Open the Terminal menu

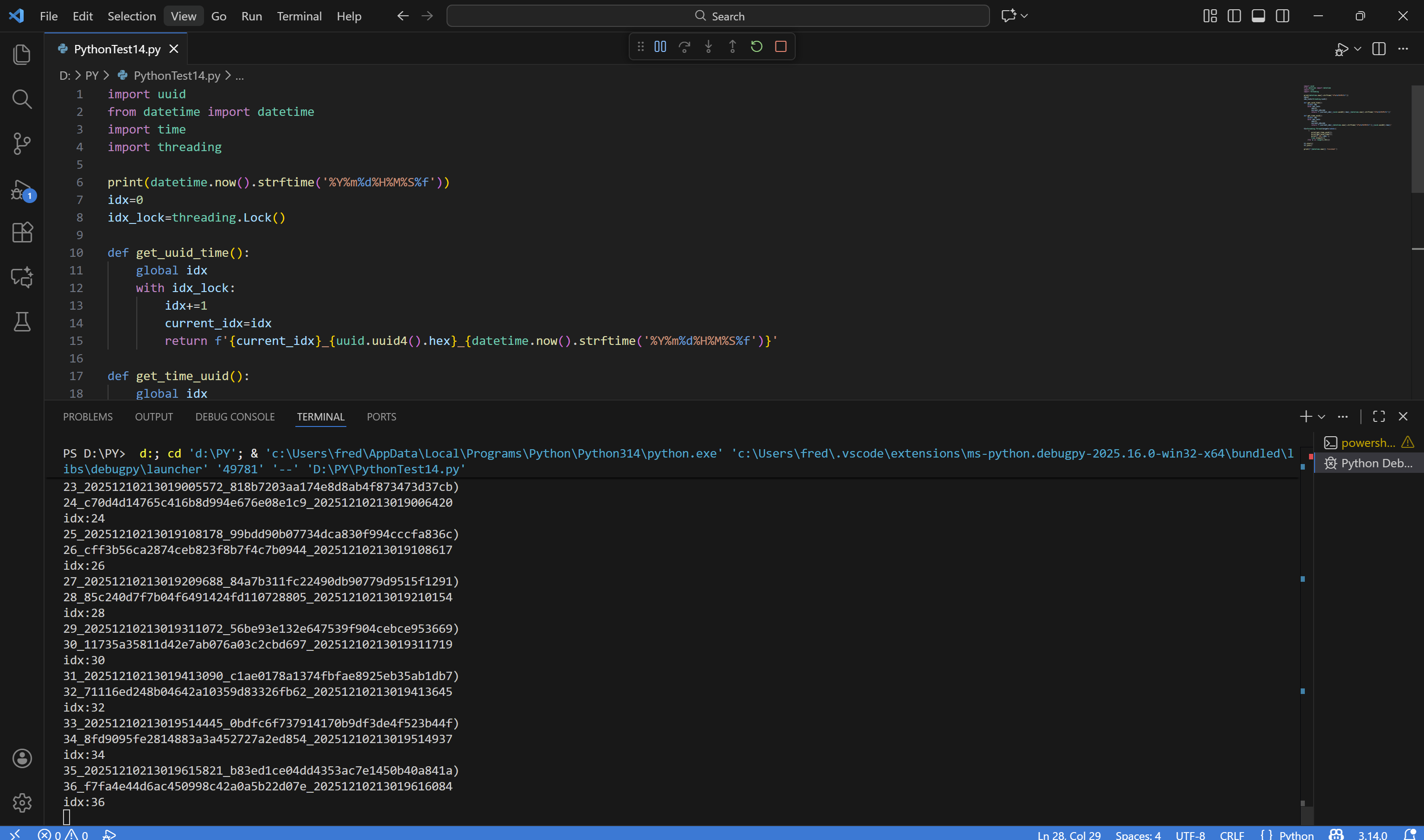(299, 16)
